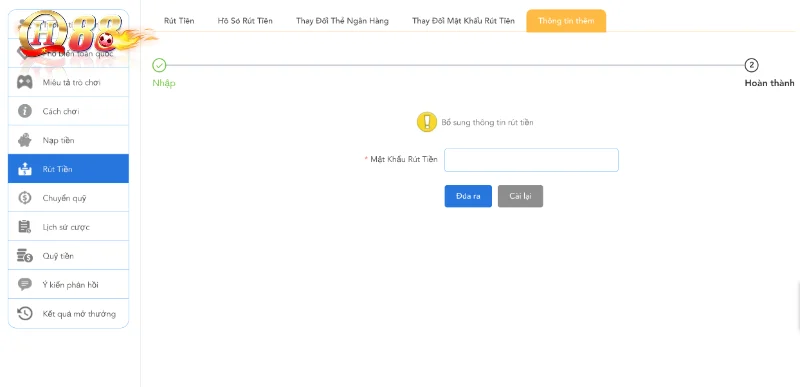The image size is (800, 387).
Task: Click the step 2 circle indicator
Action: point(751,65)
